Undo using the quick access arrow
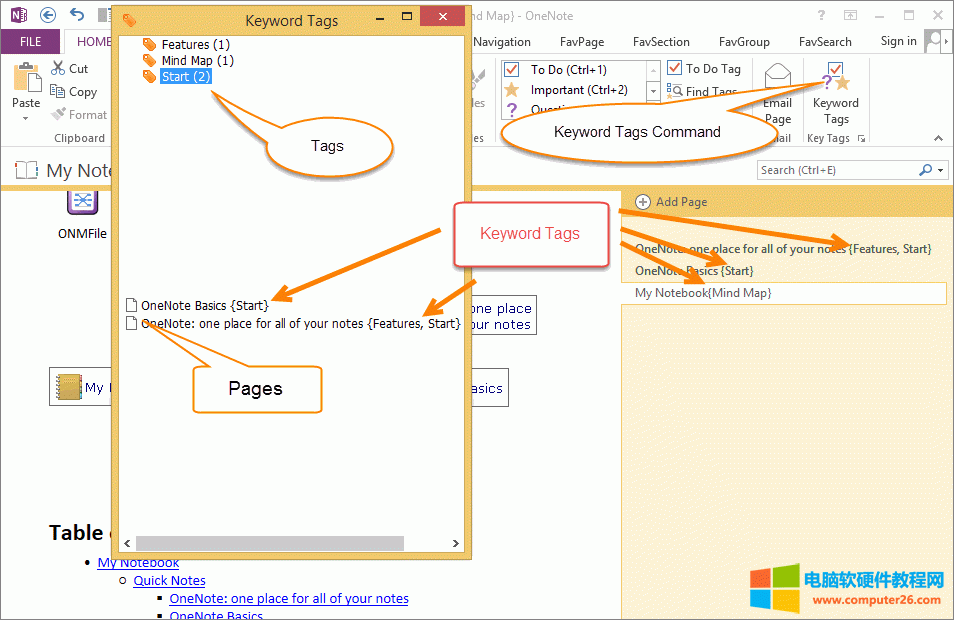The height and width of the screenshot is (620, 954). coord(77,15)
